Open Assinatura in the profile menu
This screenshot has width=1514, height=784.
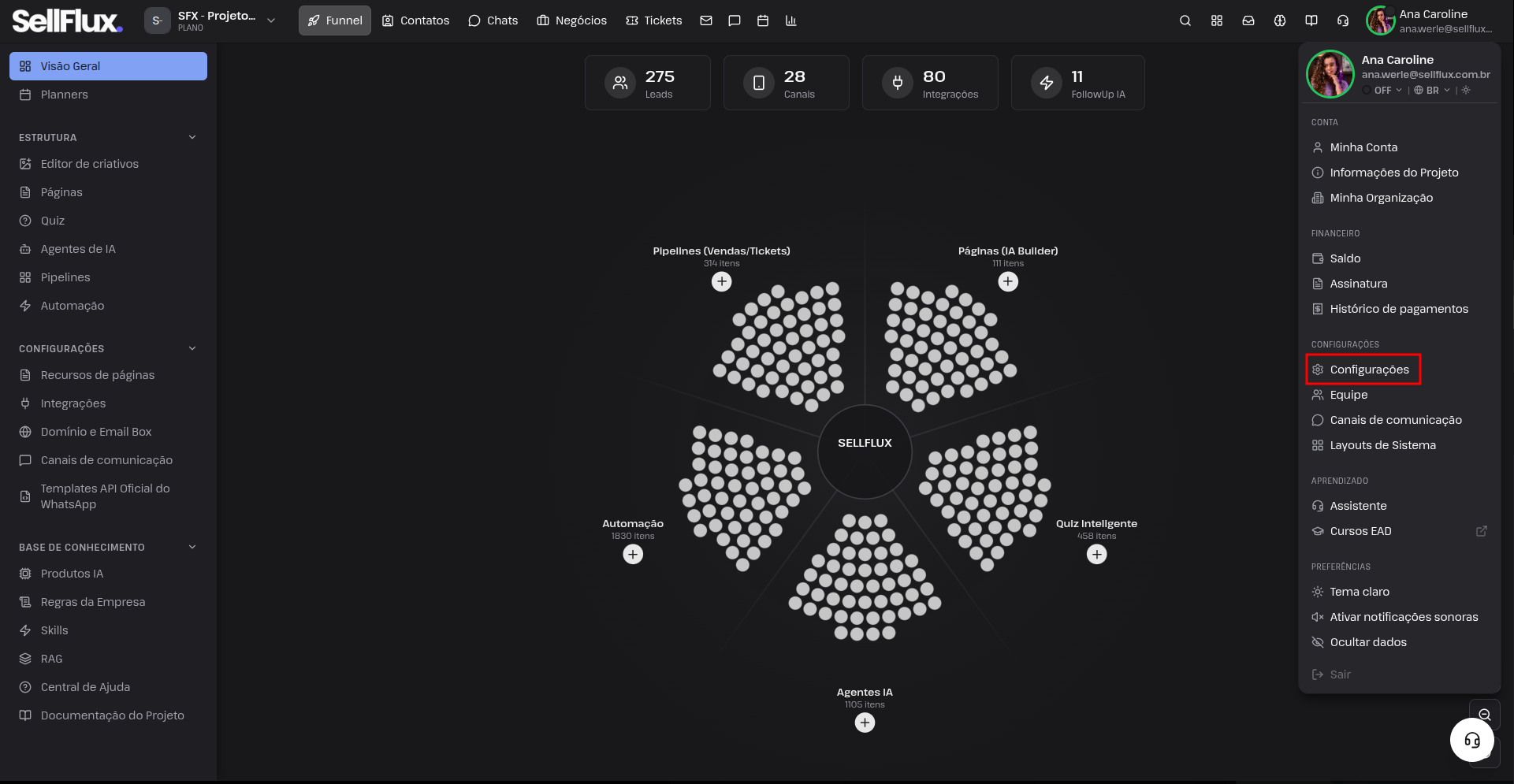pyautogui.click(x=1399, y=284)
